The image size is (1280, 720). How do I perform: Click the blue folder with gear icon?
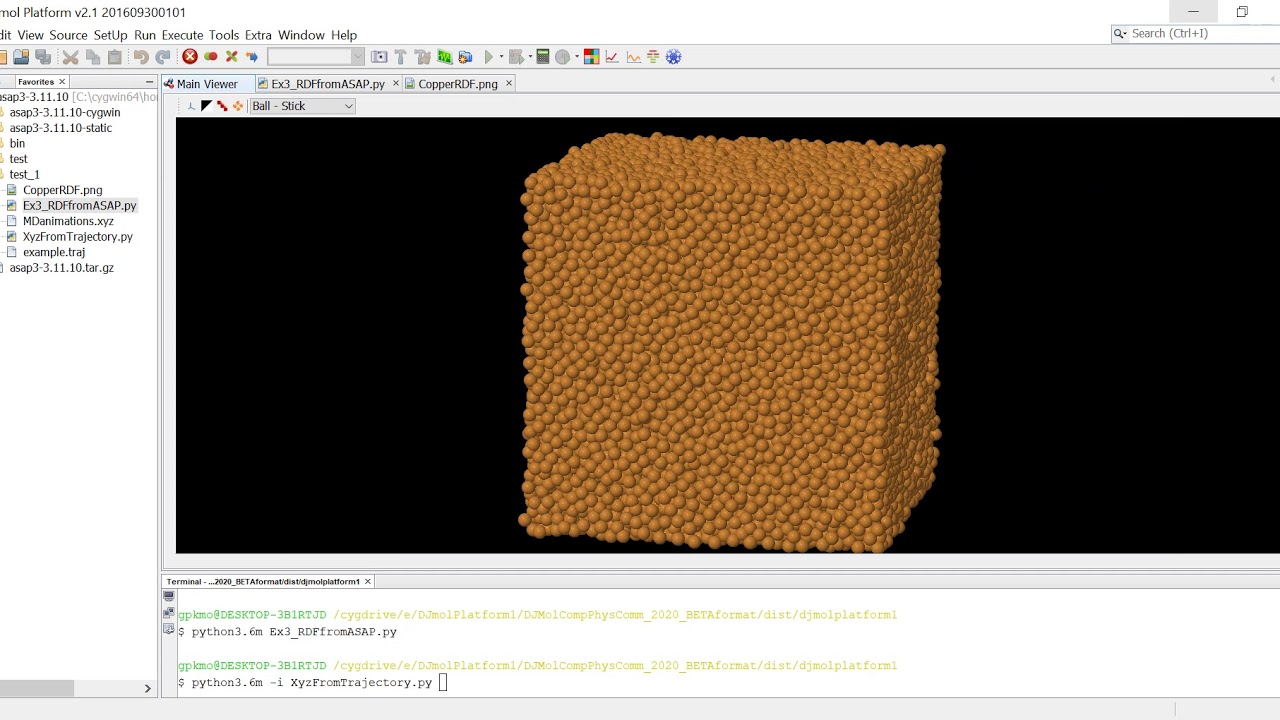[465, 57]
